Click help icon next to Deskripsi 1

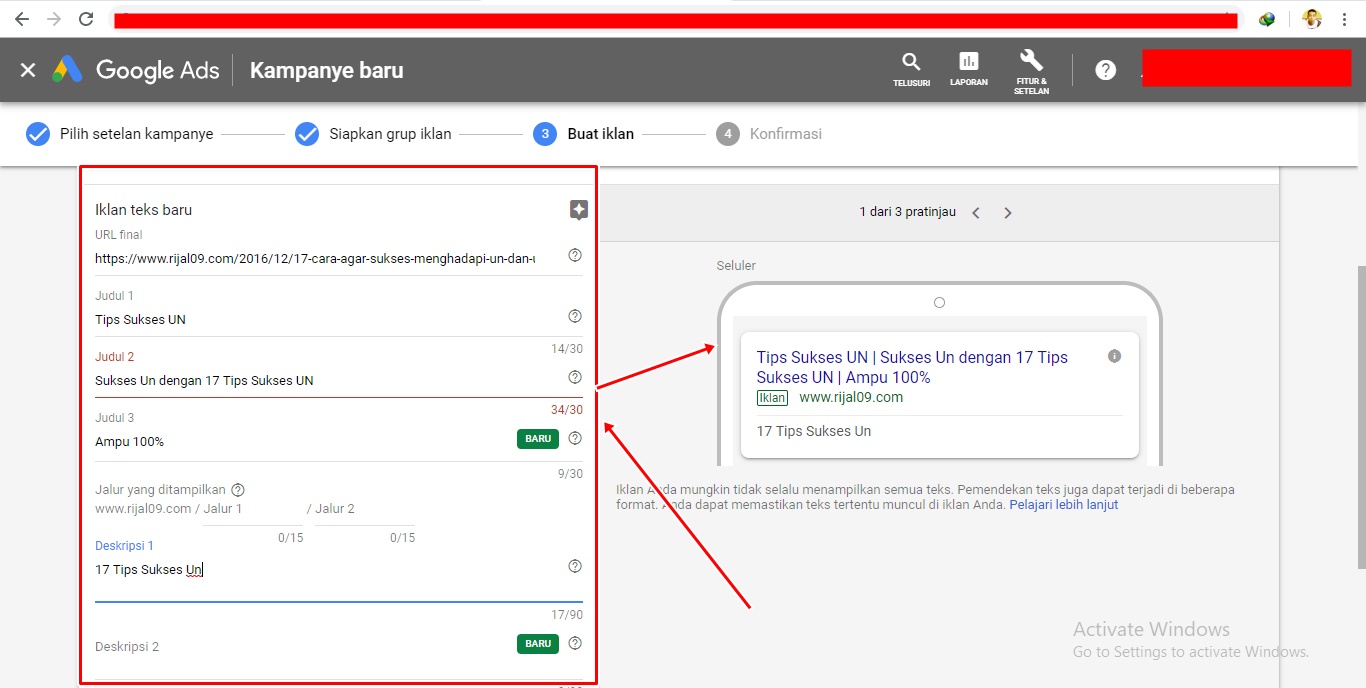point(574,565)
